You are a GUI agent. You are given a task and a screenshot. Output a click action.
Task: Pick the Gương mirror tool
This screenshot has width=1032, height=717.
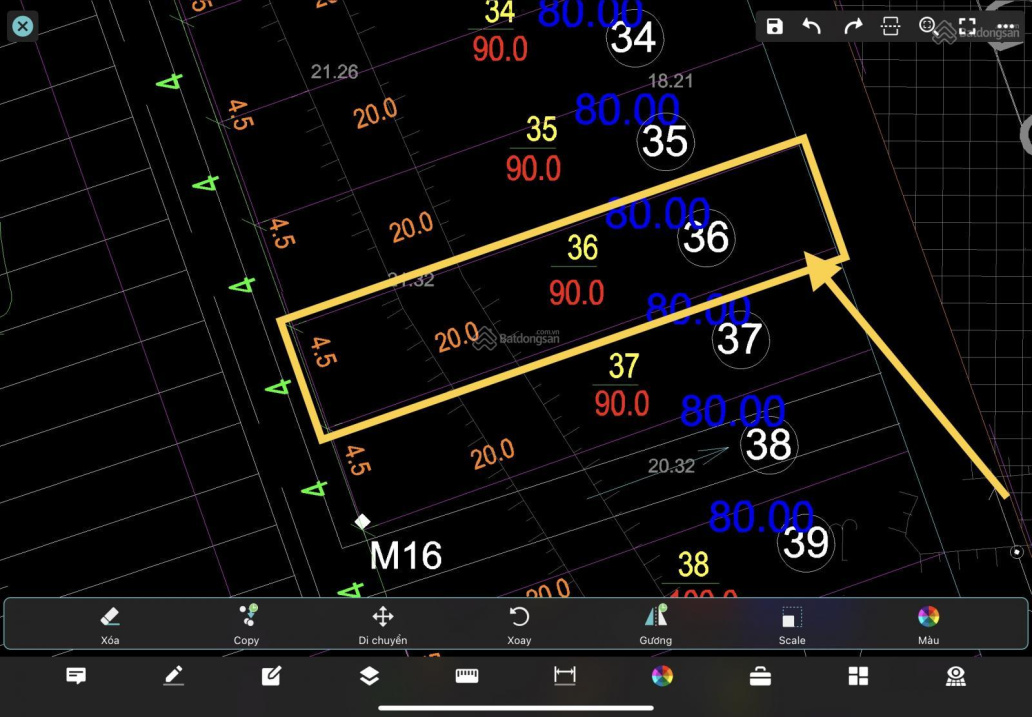tap(656, 624)
